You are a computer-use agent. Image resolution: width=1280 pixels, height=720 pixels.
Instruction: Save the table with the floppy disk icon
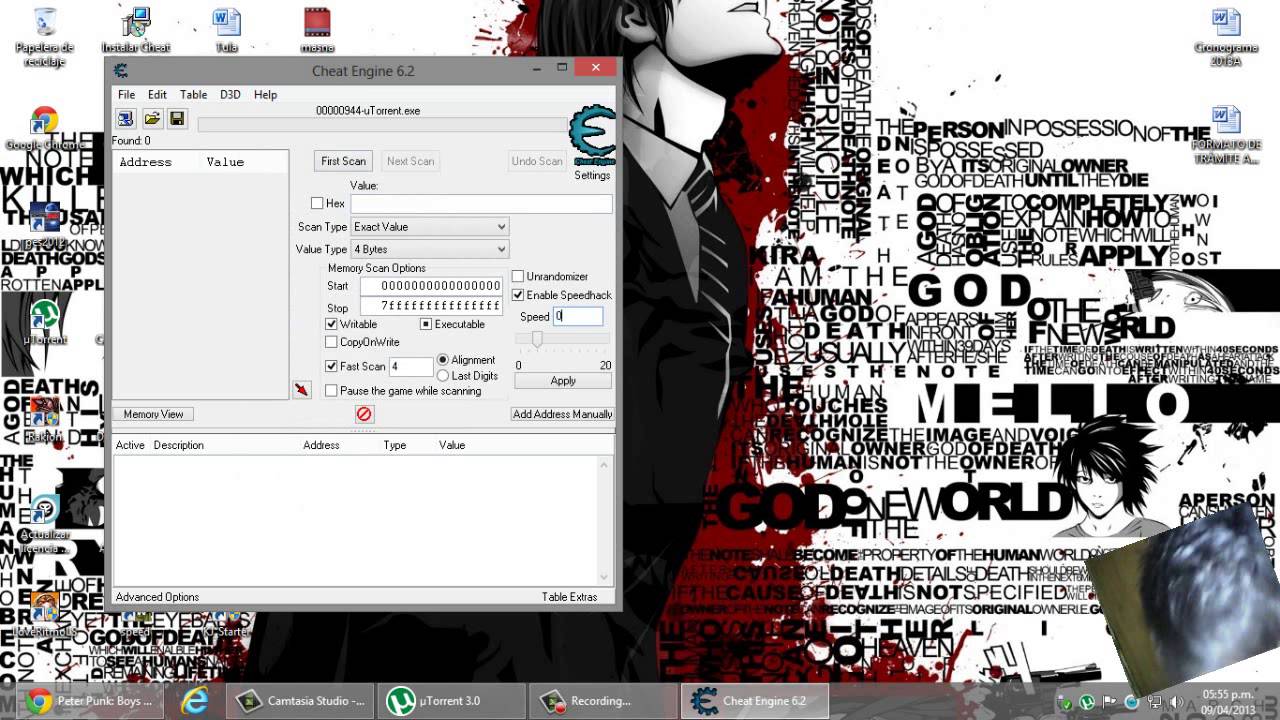point(177,119)
